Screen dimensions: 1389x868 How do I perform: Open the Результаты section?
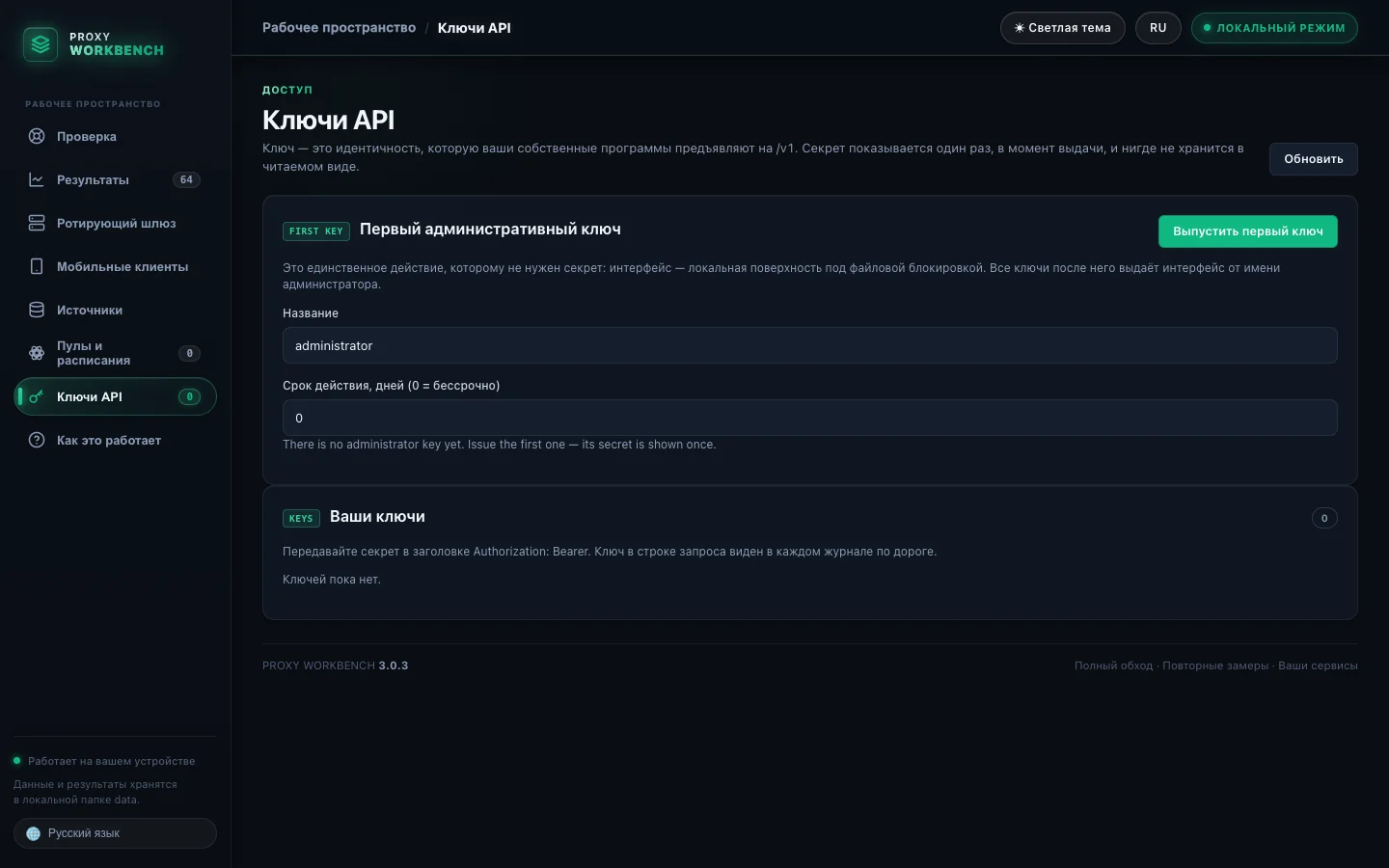coord(115,179)
